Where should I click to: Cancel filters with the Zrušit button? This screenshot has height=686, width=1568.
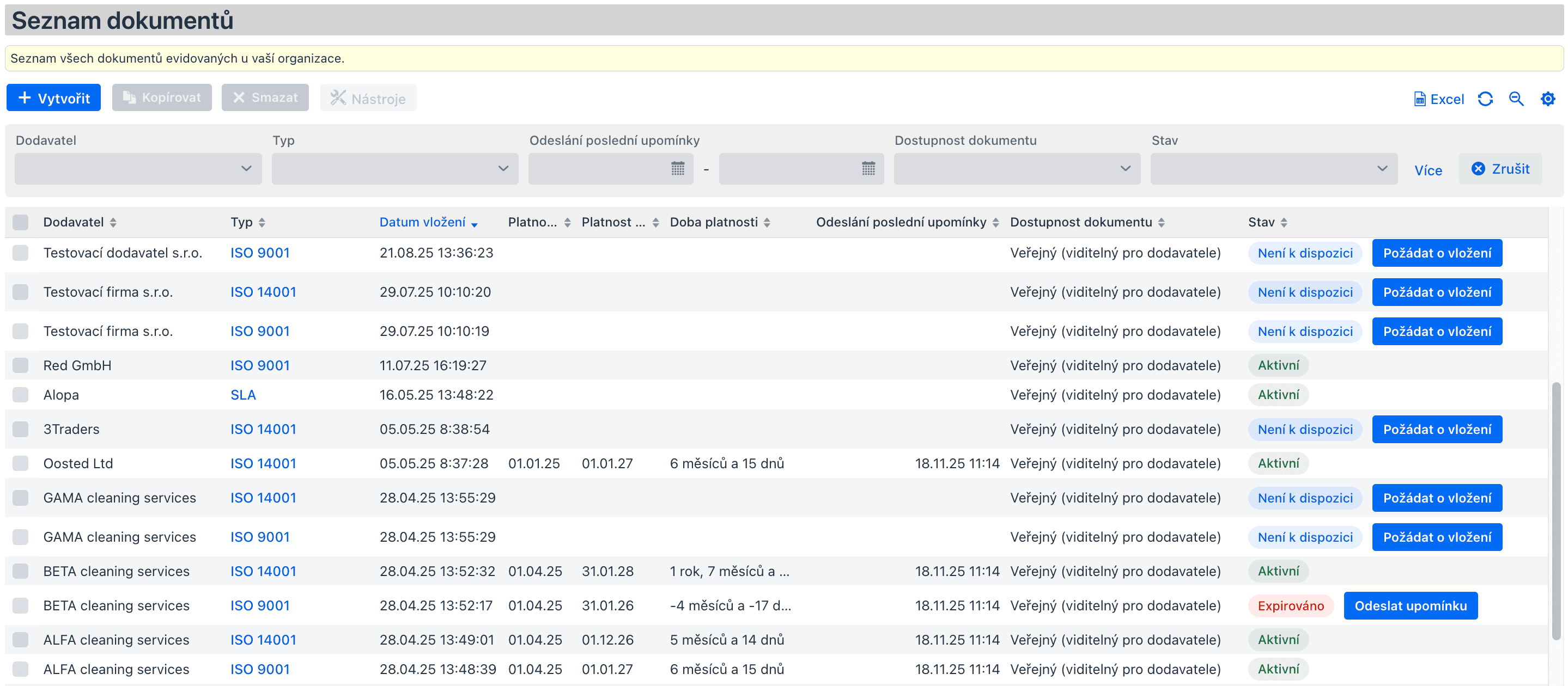[1500, 168]
